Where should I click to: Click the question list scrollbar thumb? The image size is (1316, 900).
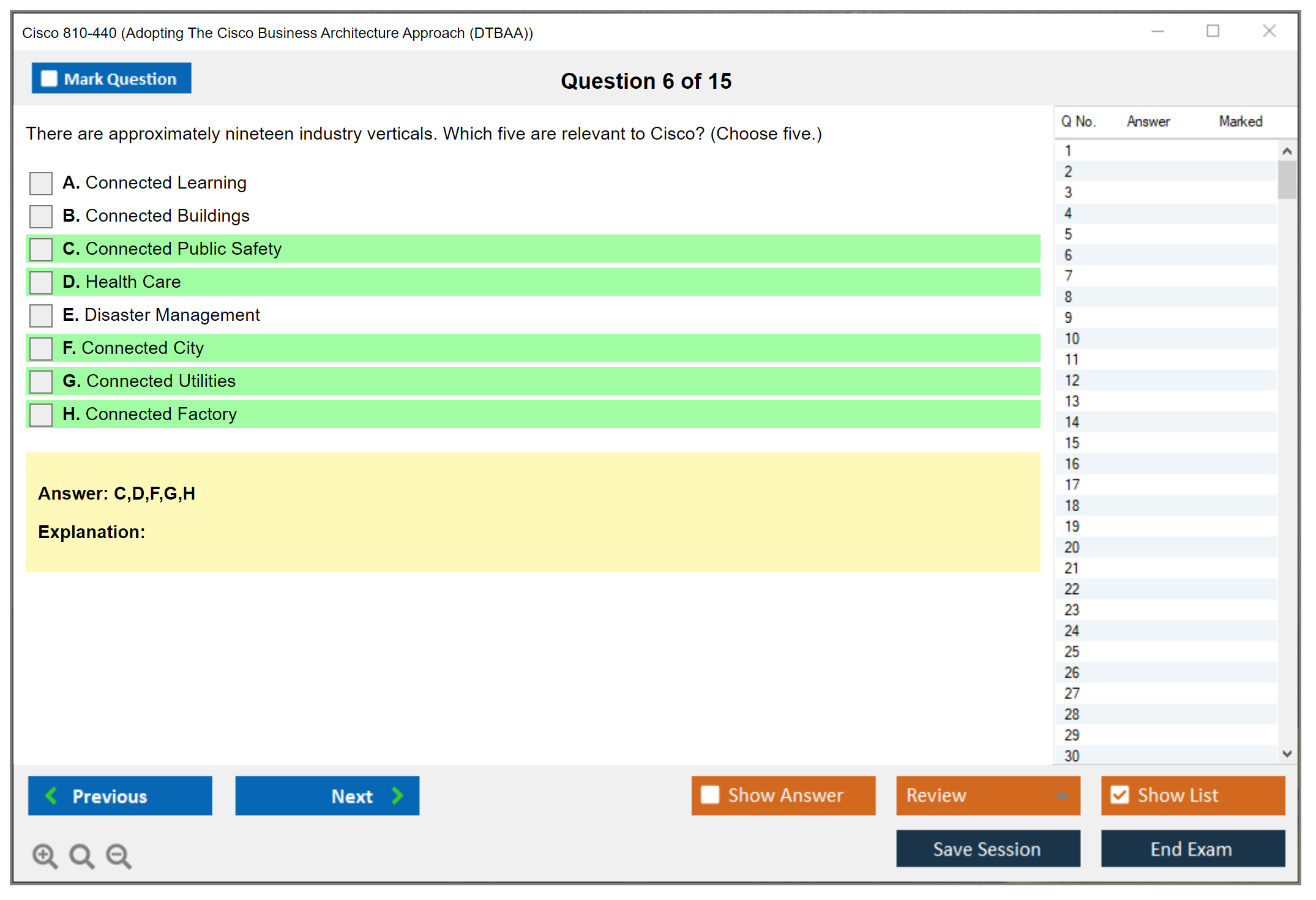[x=1287, y=179]
